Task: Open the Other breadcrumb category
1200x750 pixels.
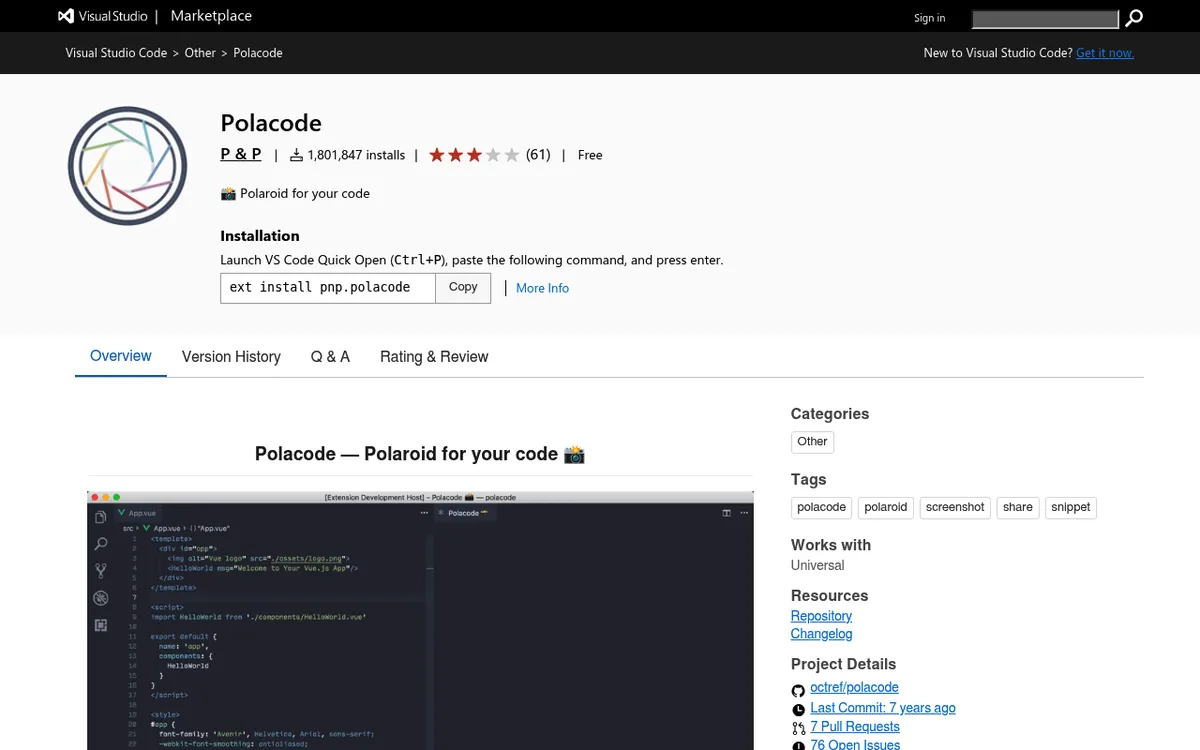Action: tap(200, 53)
